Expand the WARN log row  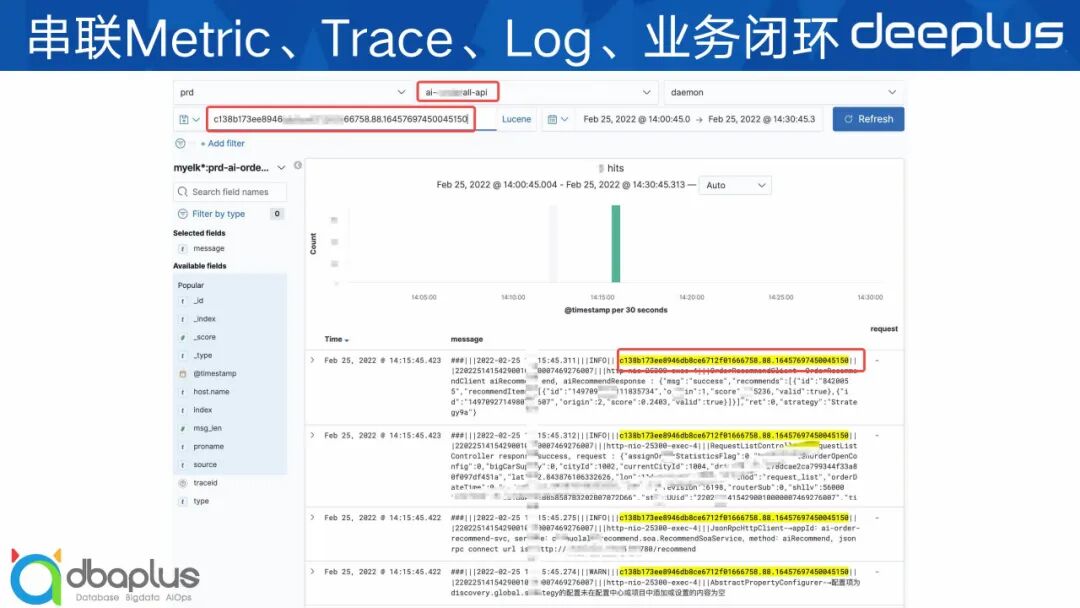[x=312, y=572]
